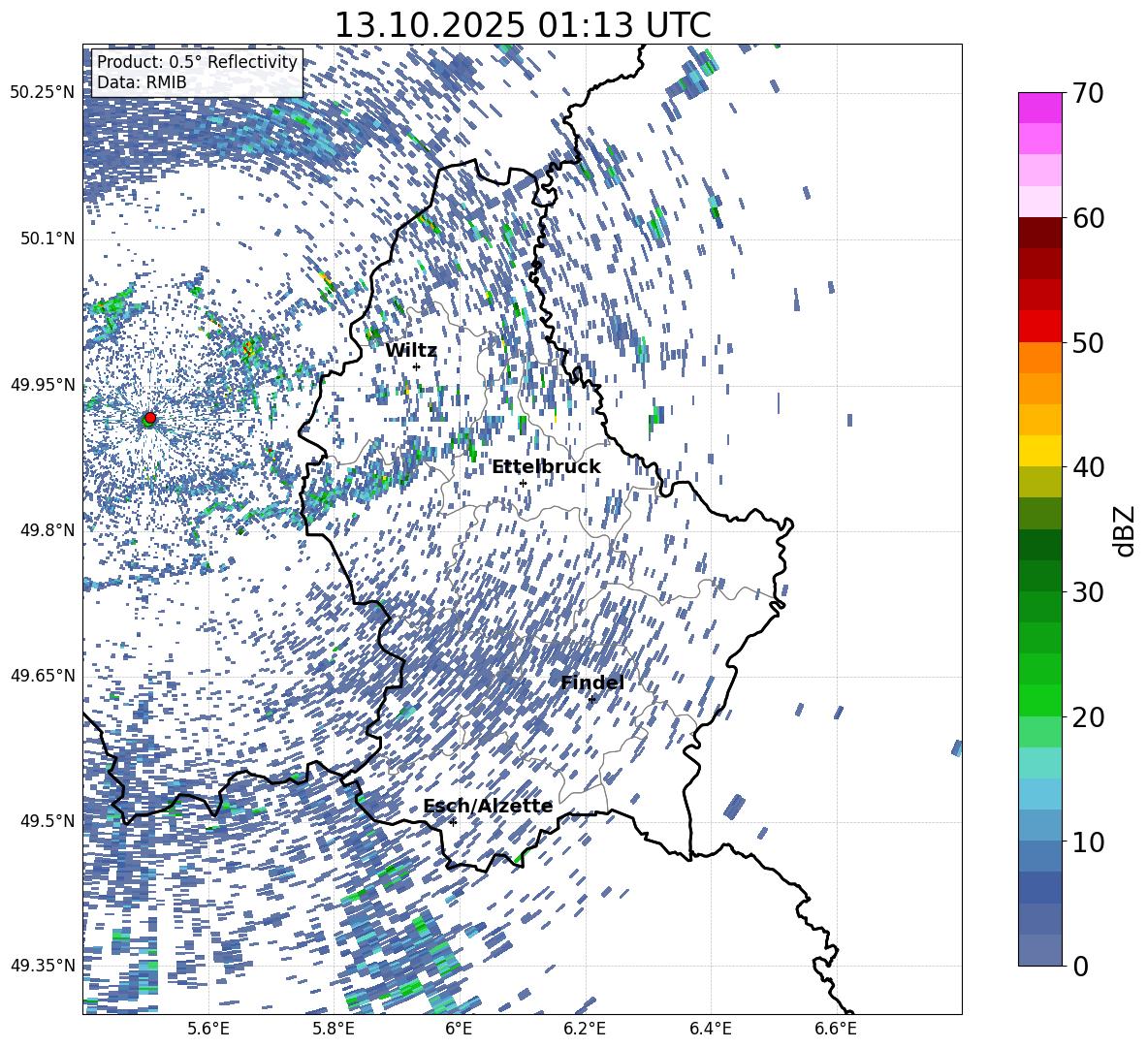This screenshot has width=1148, height=1048.
Task: Click the Esch/Alzette location cross marker
Action: [x=453, y=822]
